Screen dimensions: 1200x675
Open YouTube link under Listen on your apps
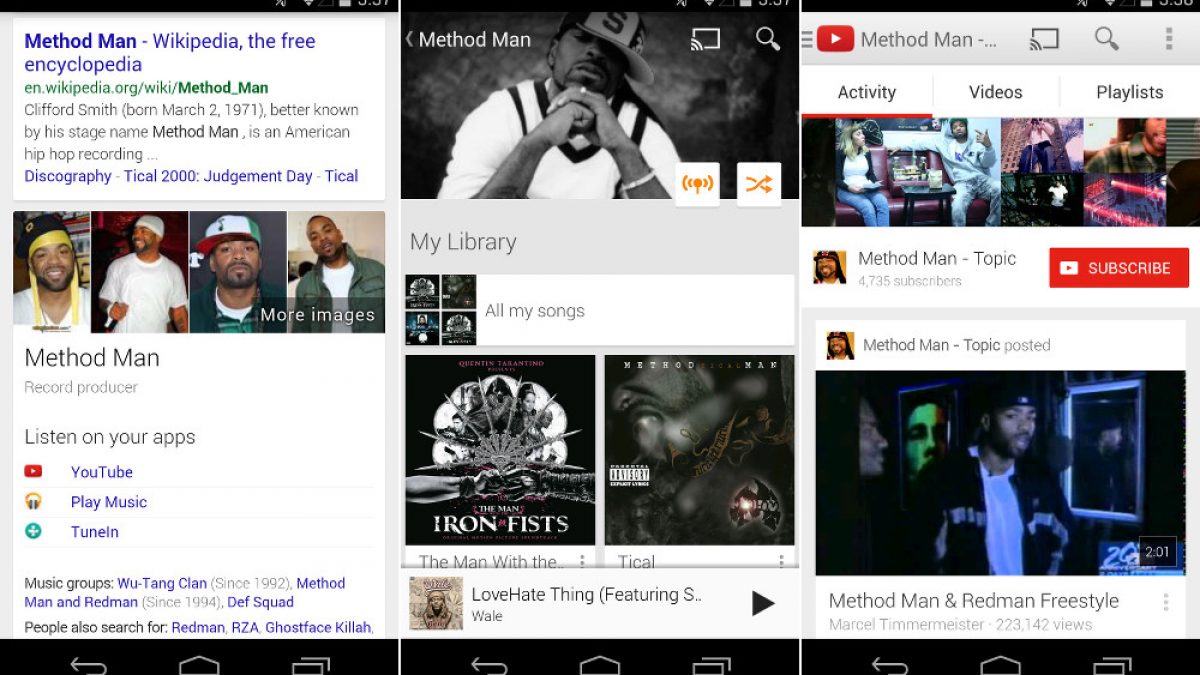pyautogui.click(x=101, y=472)
